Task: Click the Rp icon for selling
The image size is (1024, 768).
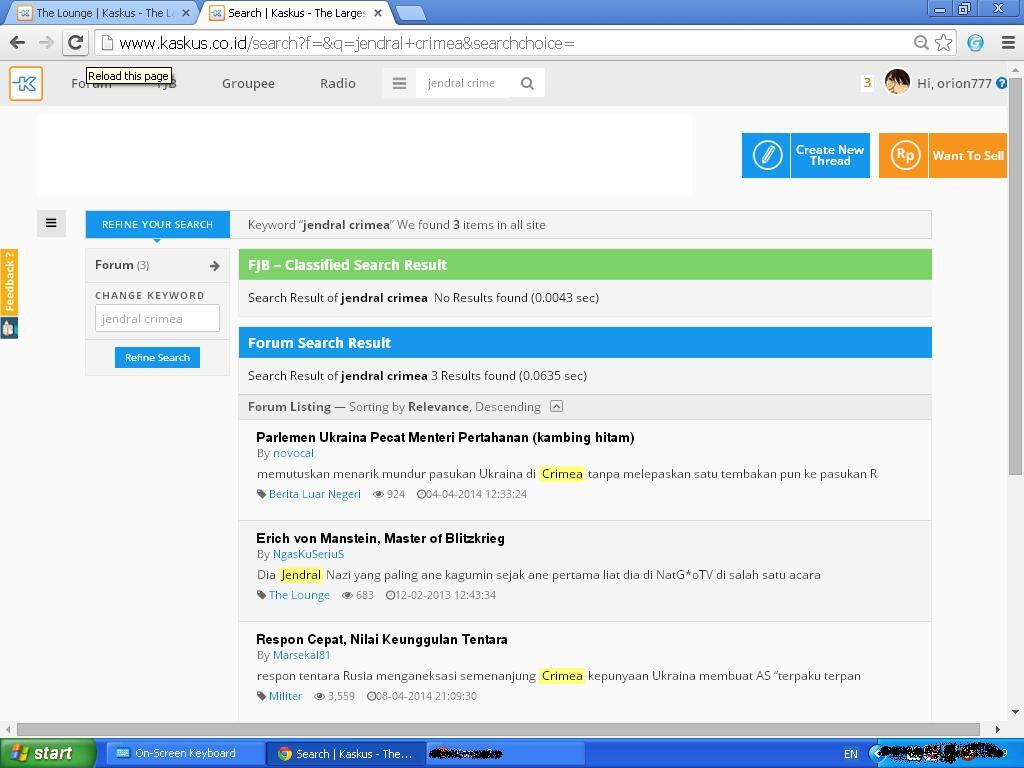Action: [904, 155]
